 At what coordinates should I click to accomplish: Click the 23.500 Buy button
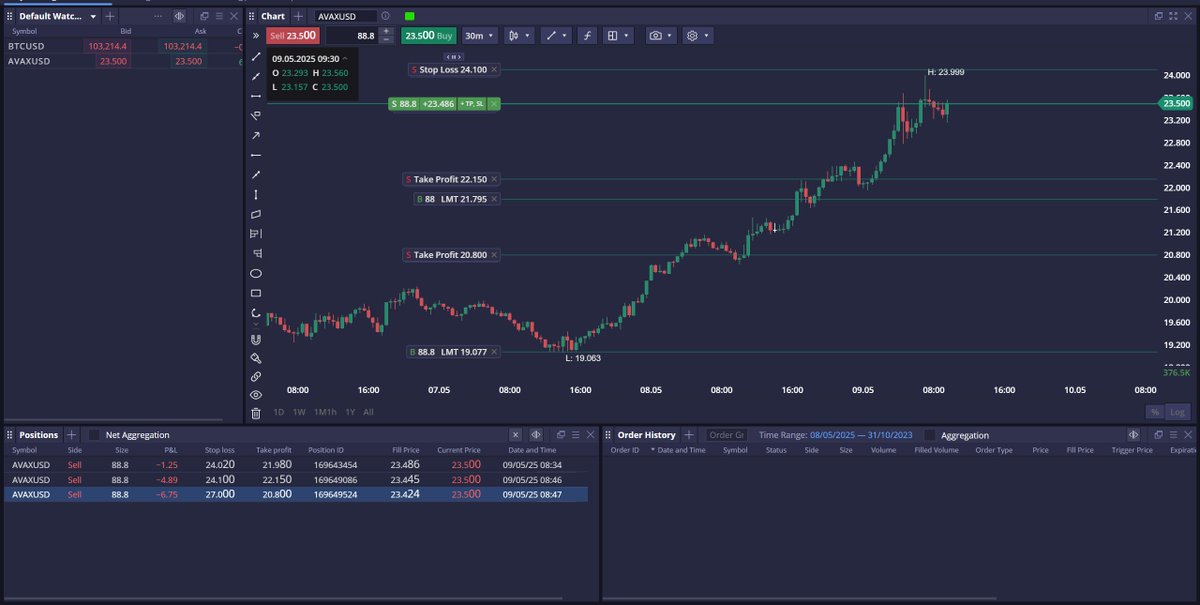tap(428, 35)
